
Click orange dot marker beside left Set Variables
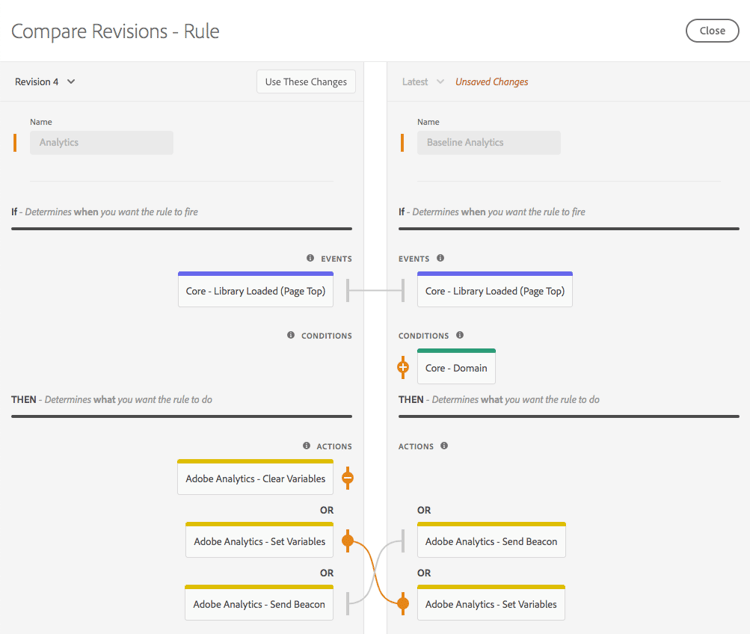click(x=348, y=541)
